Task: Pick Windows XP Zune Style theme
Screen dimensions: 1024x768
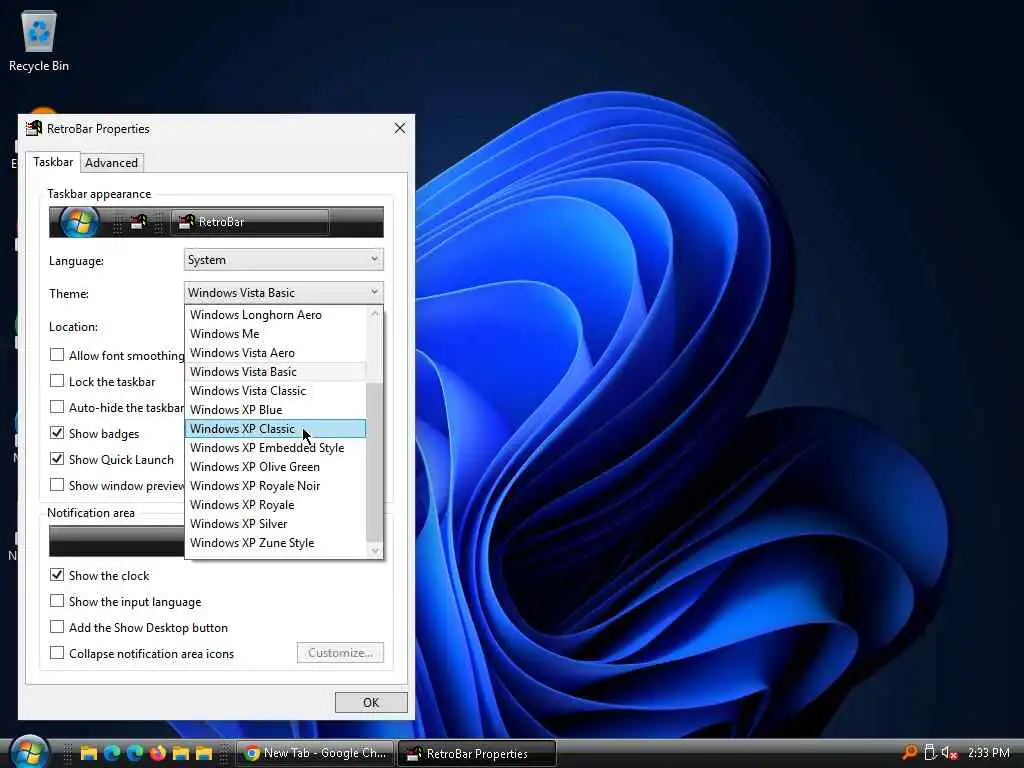Action: click(x=275, y=542)
